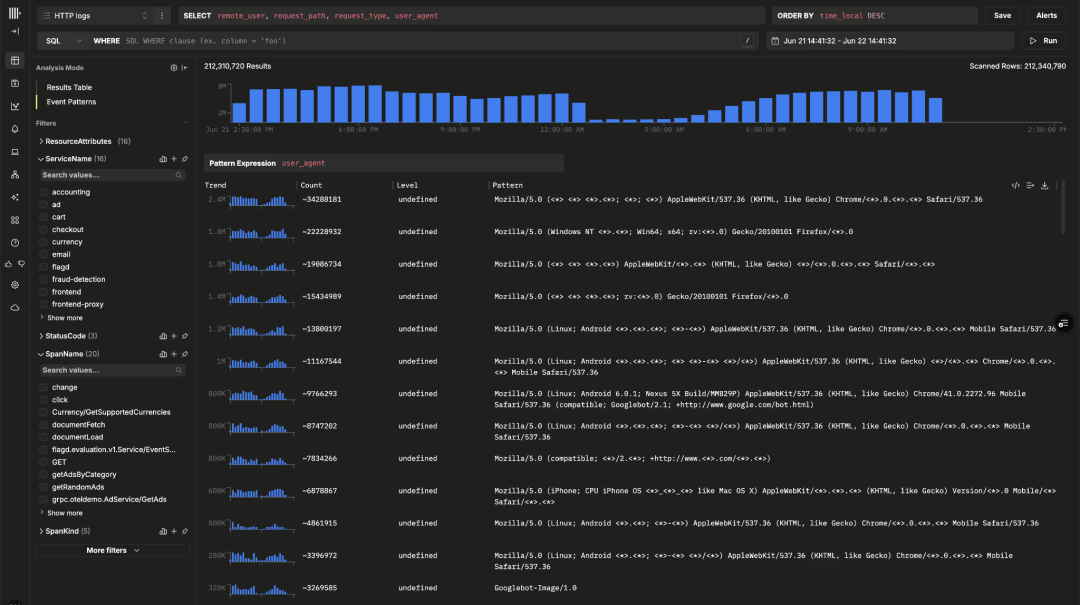Screen dimensions: 1080x605
Task: Expand the collapsed left navigation bar
Action: [15, 31]
